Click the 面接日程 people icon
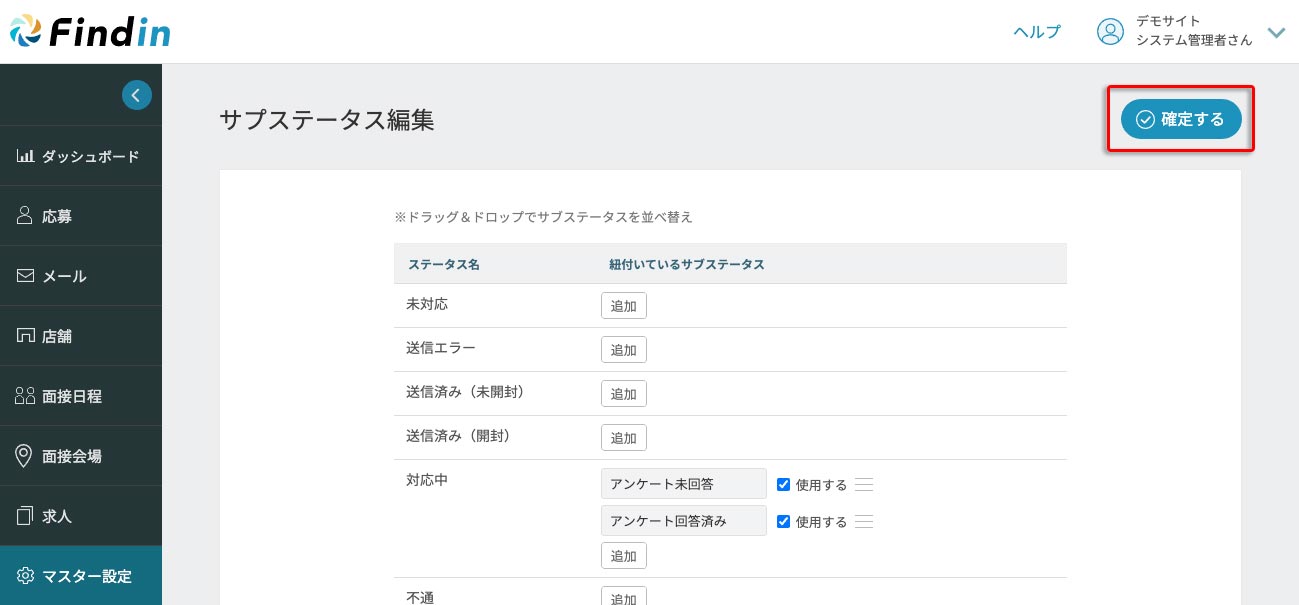This screenshot has width=1299, height=605. pos(26,396)
